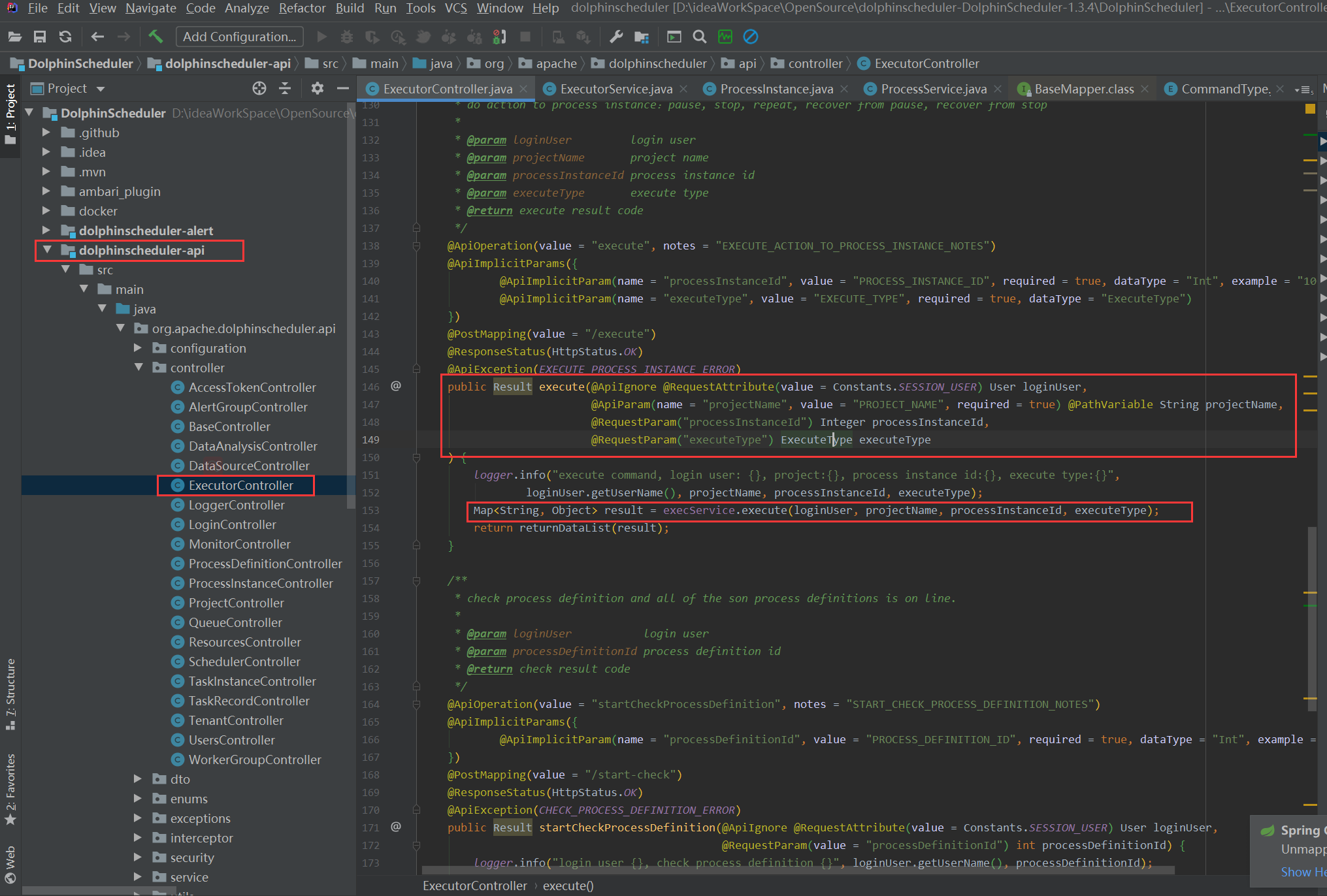1327x896 pixels.
Task: Toggle the Project tool window sidebar
Action: click(10, 112)
